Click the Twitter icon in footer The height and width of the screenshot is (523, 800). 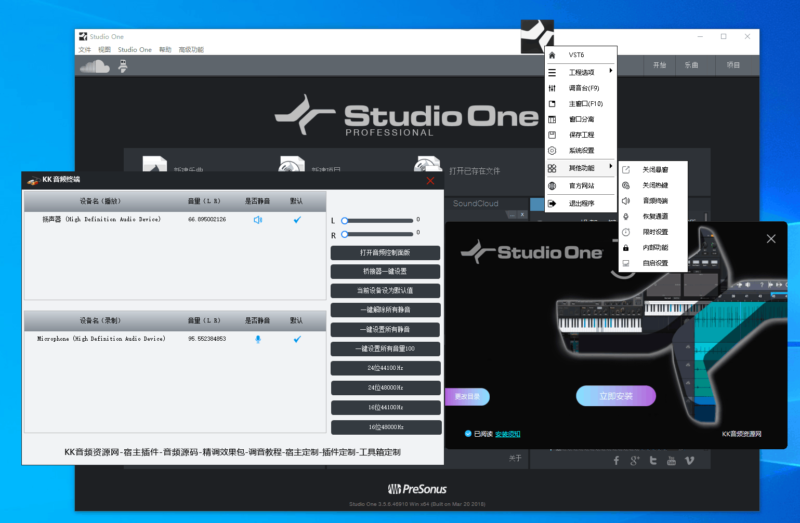coord(653,460)
